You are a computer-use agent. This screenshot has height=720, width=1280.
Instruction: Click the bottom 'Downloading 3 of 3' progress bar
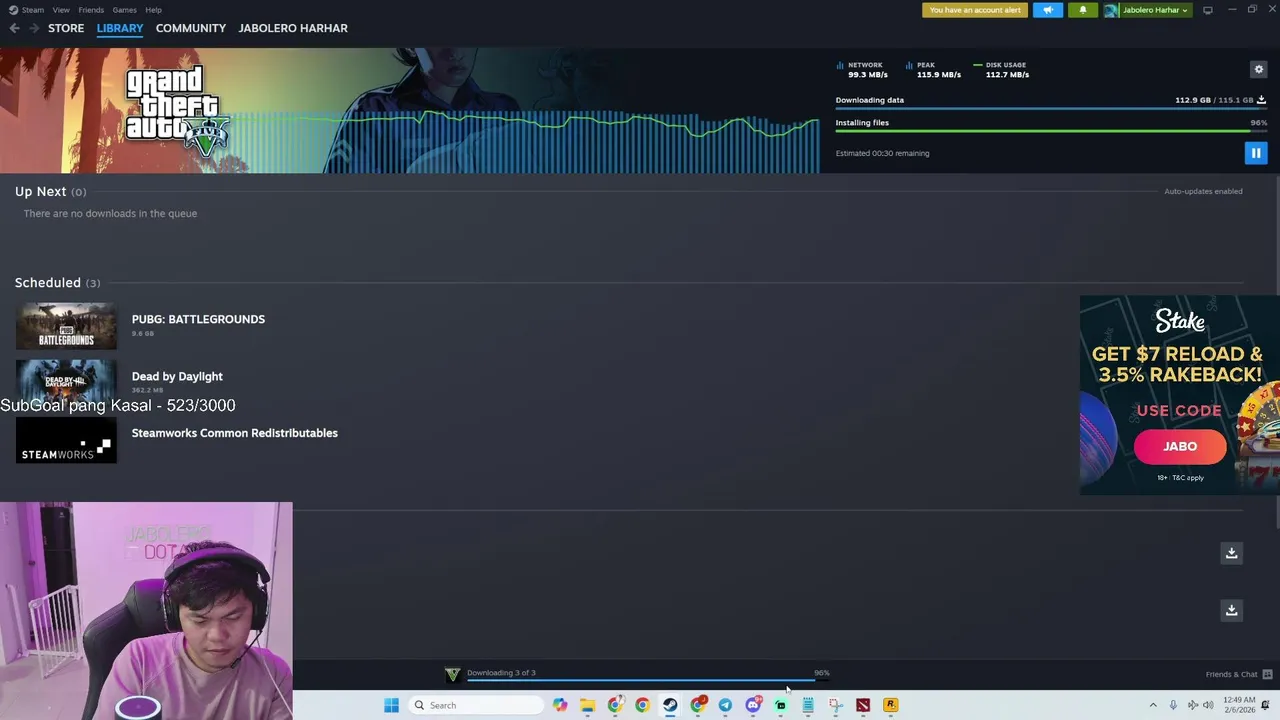coord(647,680)
